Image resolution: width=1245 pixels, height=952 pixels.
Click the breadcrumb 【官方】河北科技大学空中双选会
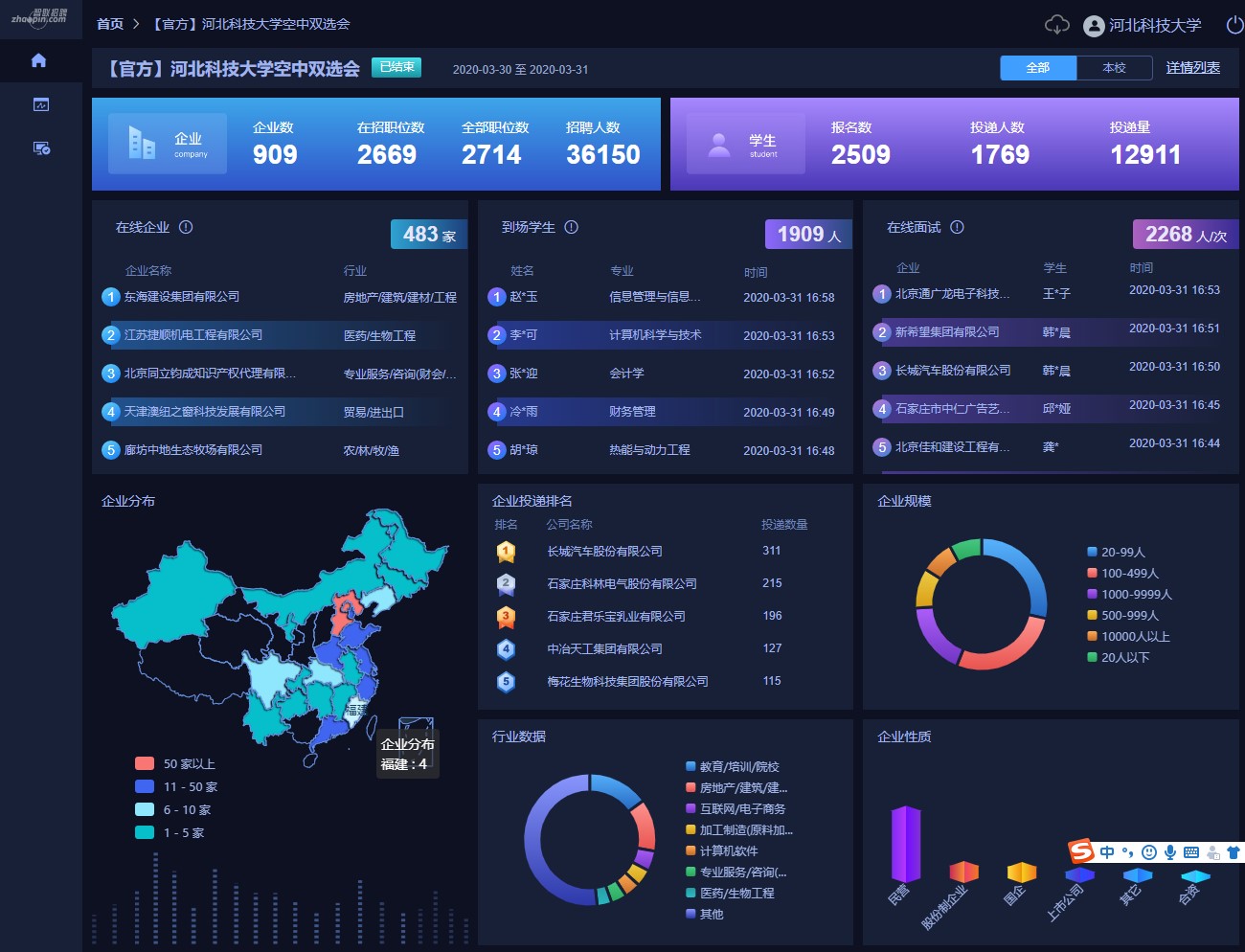click(251, 24)
